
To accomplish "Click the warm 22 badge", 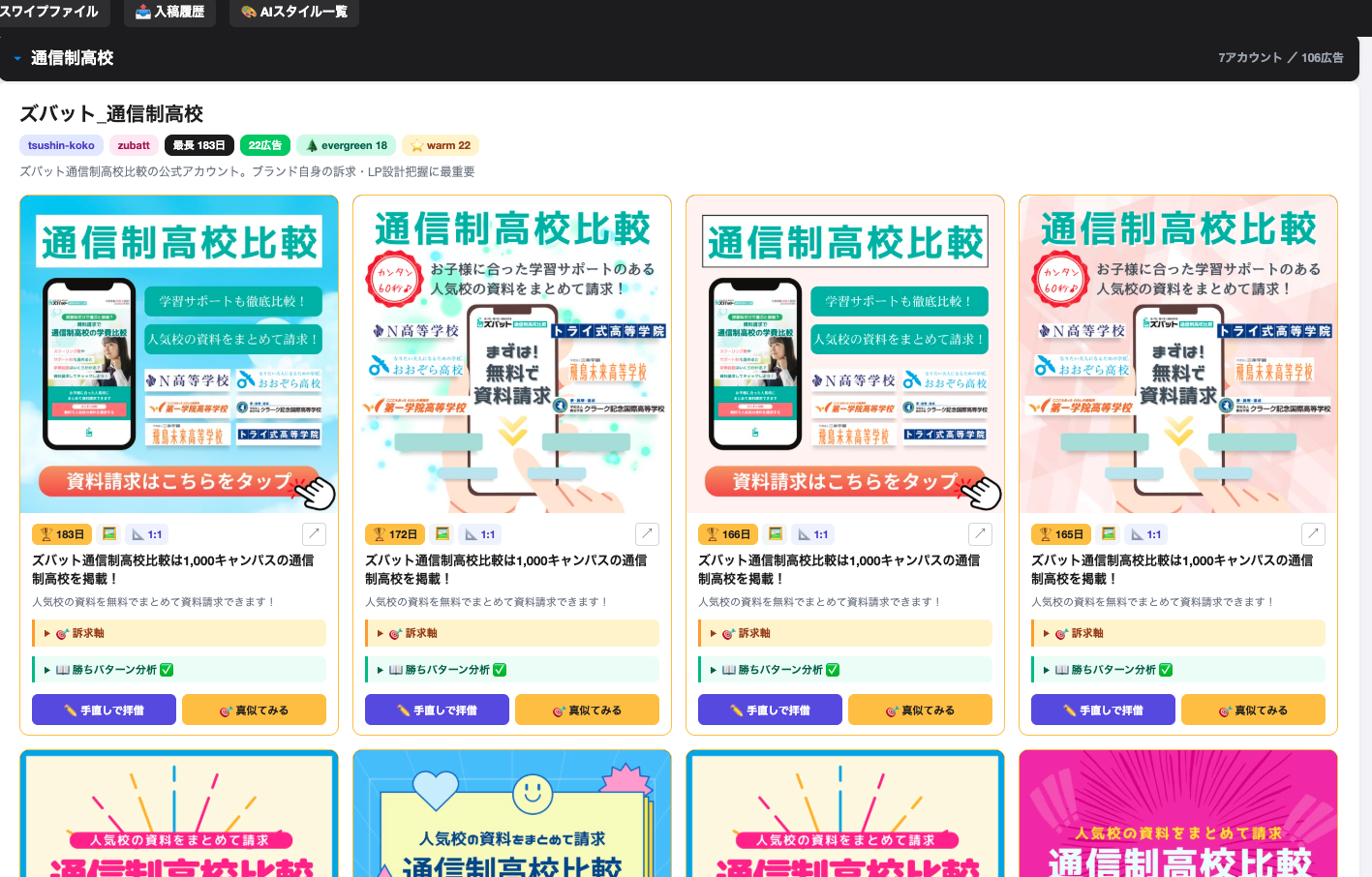I will (x=441, y=145).
